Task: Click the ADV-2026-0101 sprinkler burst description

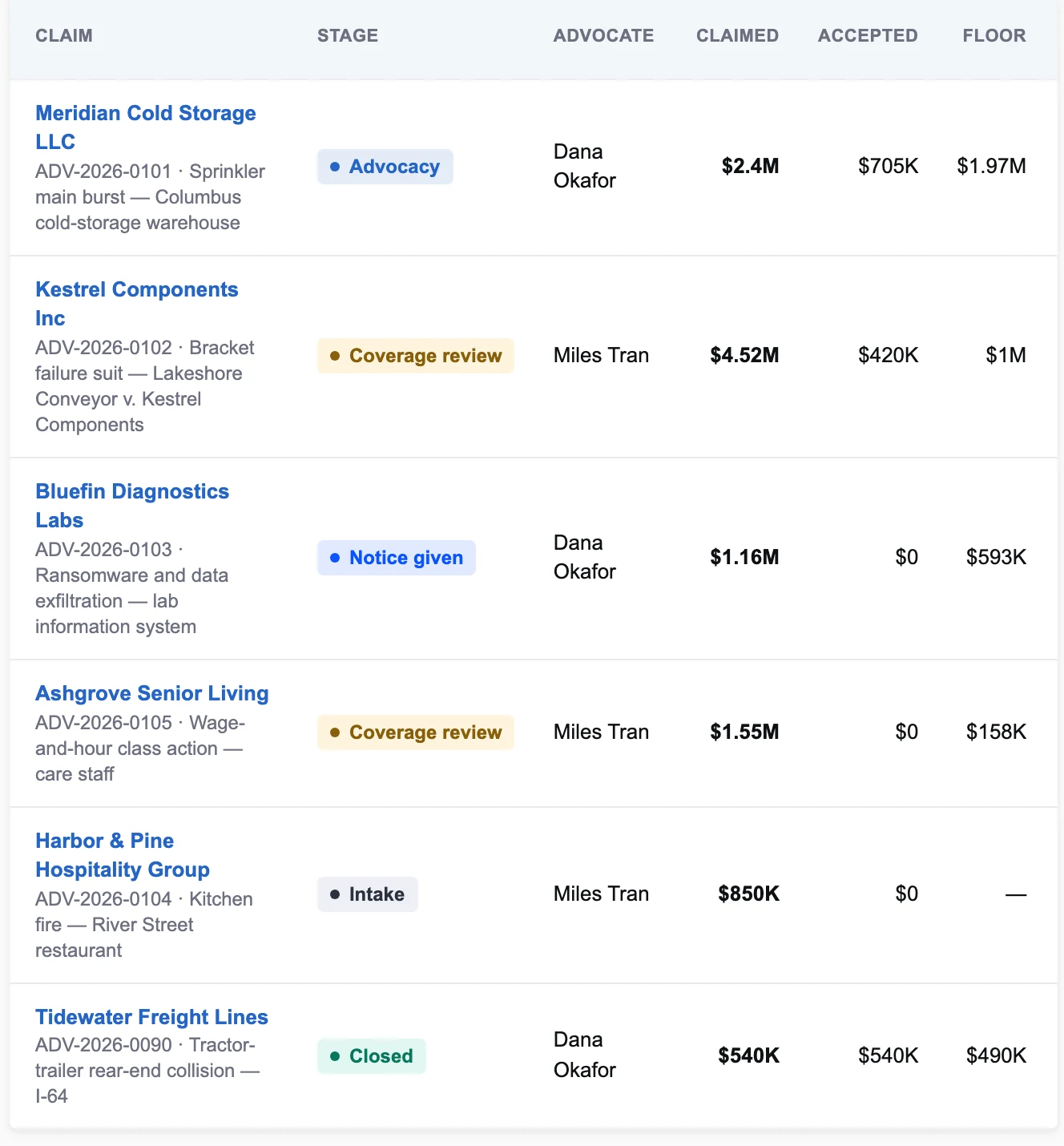Action: 150,197
